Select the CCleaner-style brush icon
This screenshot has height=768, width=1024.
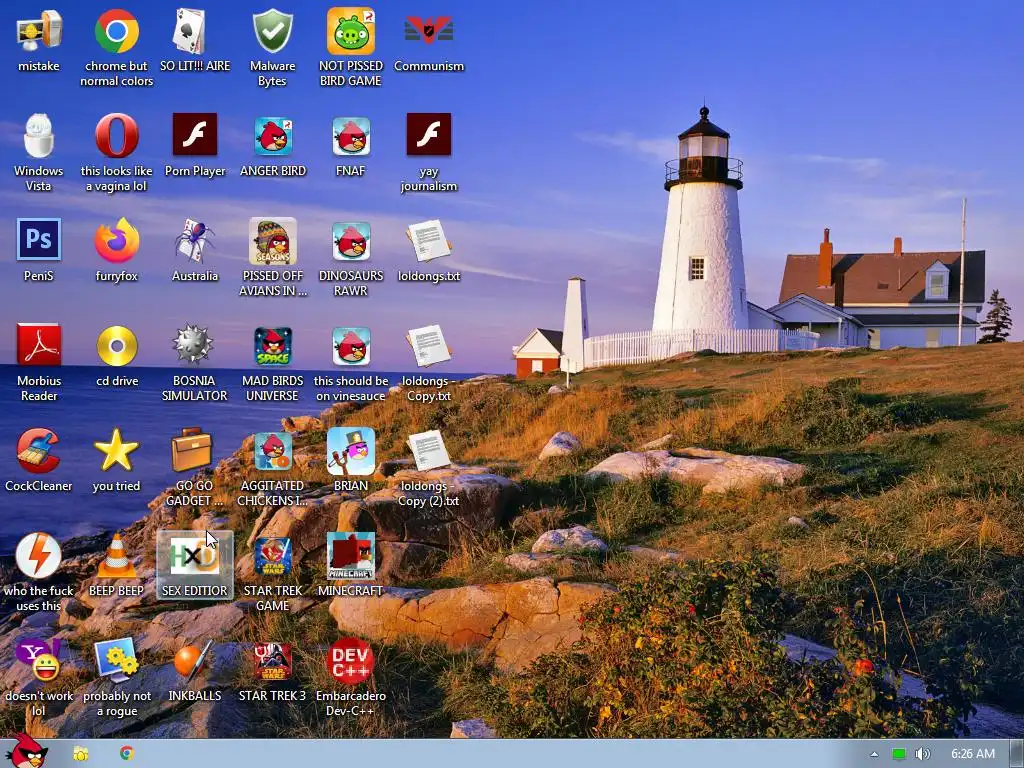39,450
